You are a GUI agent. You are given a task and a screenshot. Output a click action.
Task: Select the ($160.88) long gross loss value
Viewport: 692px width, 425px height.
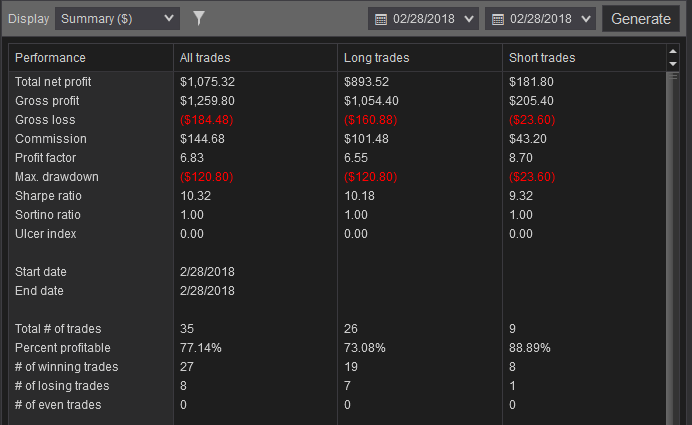pyautogui.click(x=371, y=120)
